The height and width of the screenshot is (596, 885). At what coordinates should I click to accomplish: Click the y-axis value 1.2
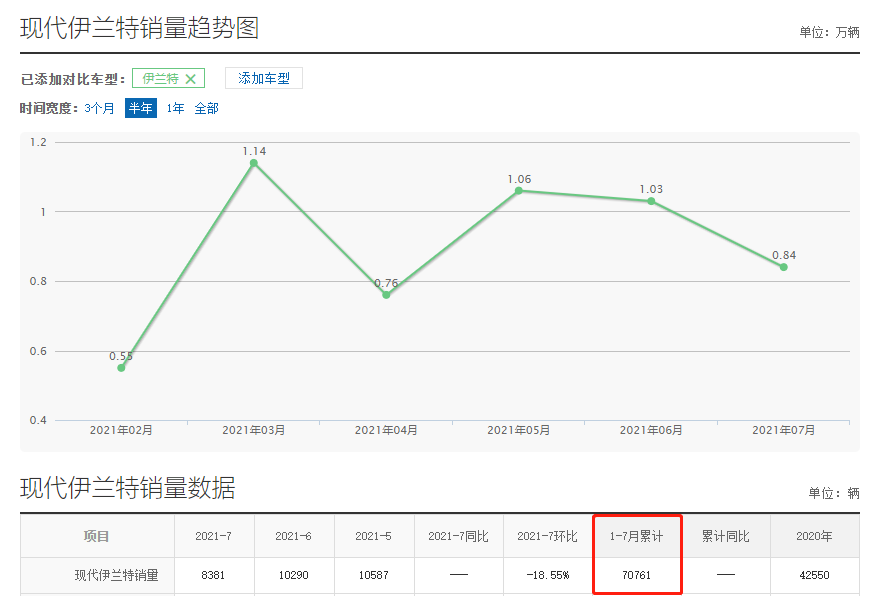coord(38,142)
